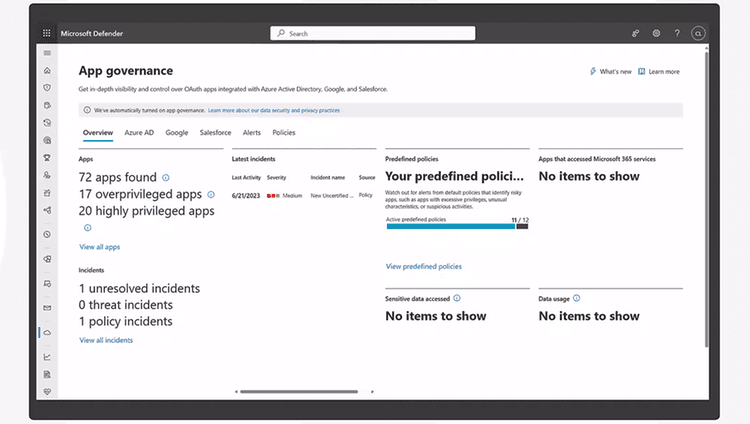Image resolution: width=750 pixels, height=424 pixels.
Task: Click the horizontal scrollbar left arrow
Action: pos(236,391)
